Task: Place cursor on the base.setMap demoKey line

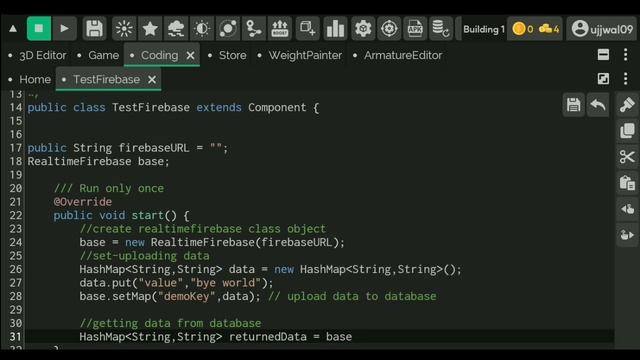Action: tap(258, 296)
